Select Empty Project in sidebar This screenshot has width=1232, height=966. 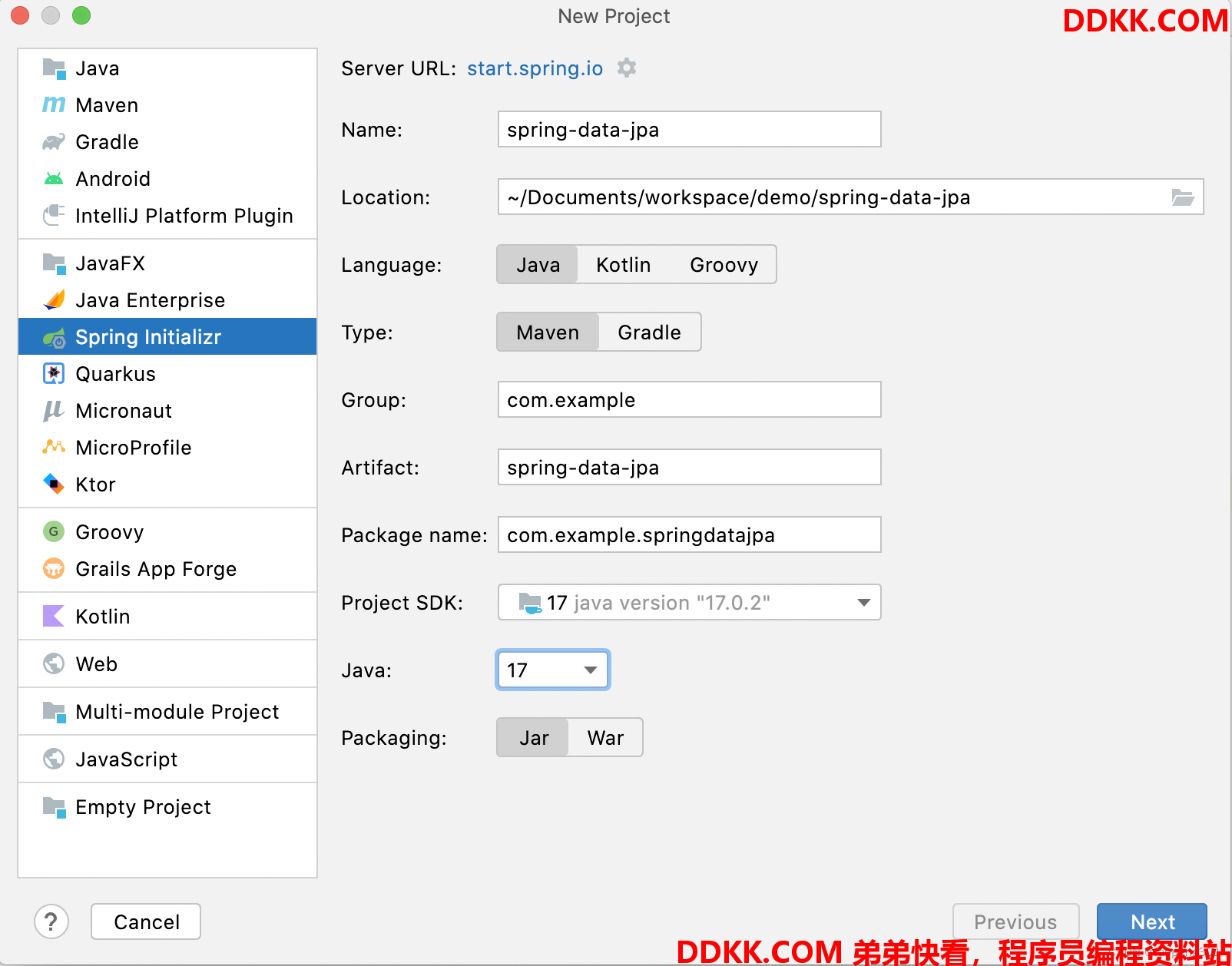pyautogui.click(x=167, y=807)
